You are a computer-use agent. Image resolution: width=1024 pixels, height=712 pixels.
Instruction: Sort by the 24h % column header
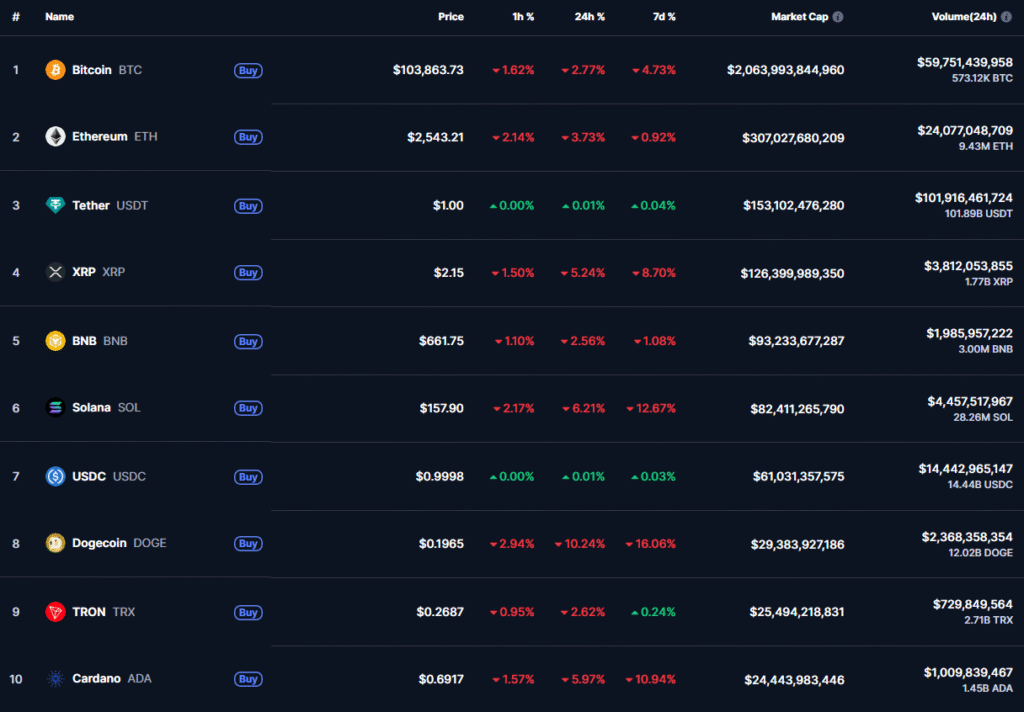589,17
